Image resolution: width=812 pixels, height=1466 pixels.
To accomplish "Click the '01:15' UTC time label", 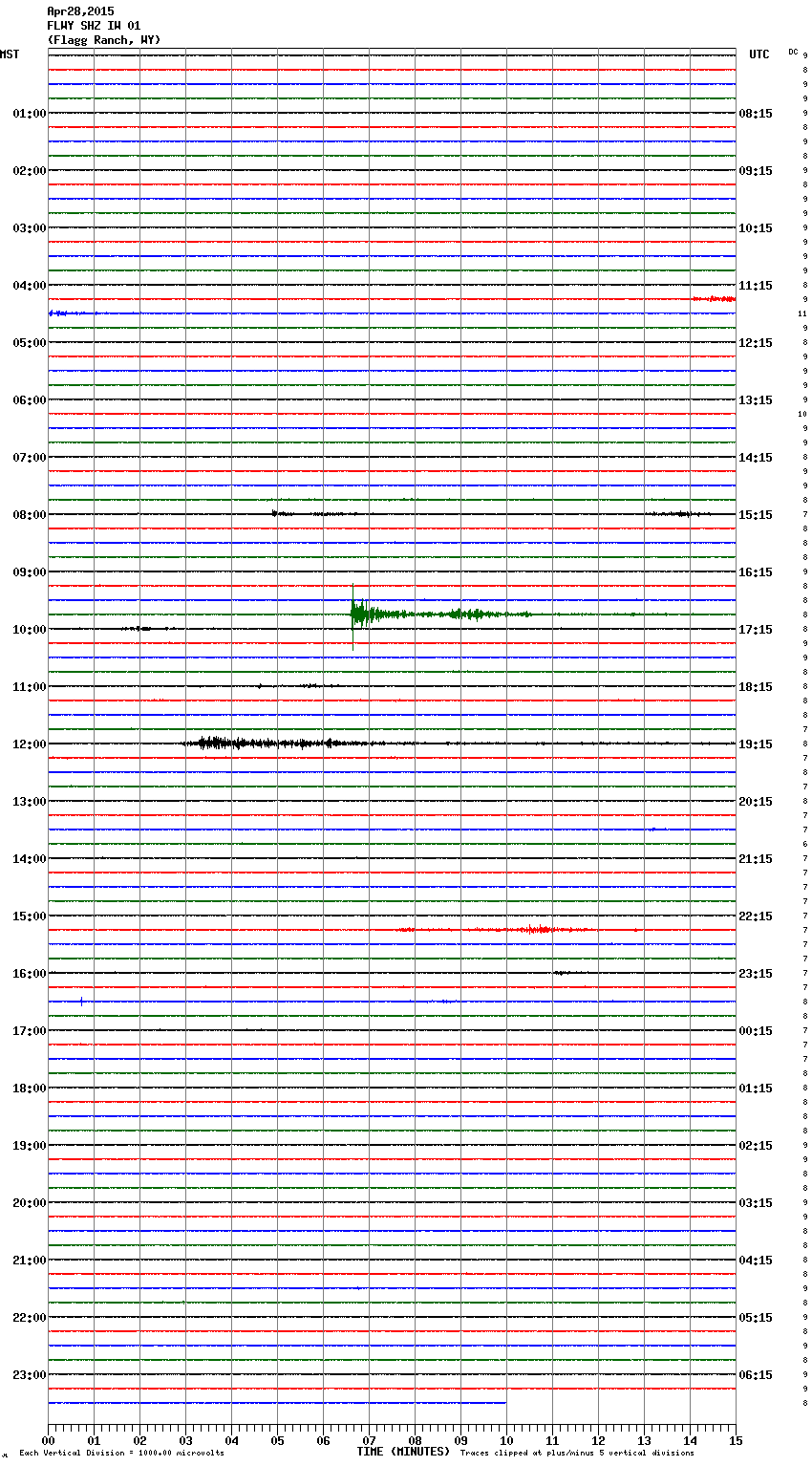I will coord(756,1089).
